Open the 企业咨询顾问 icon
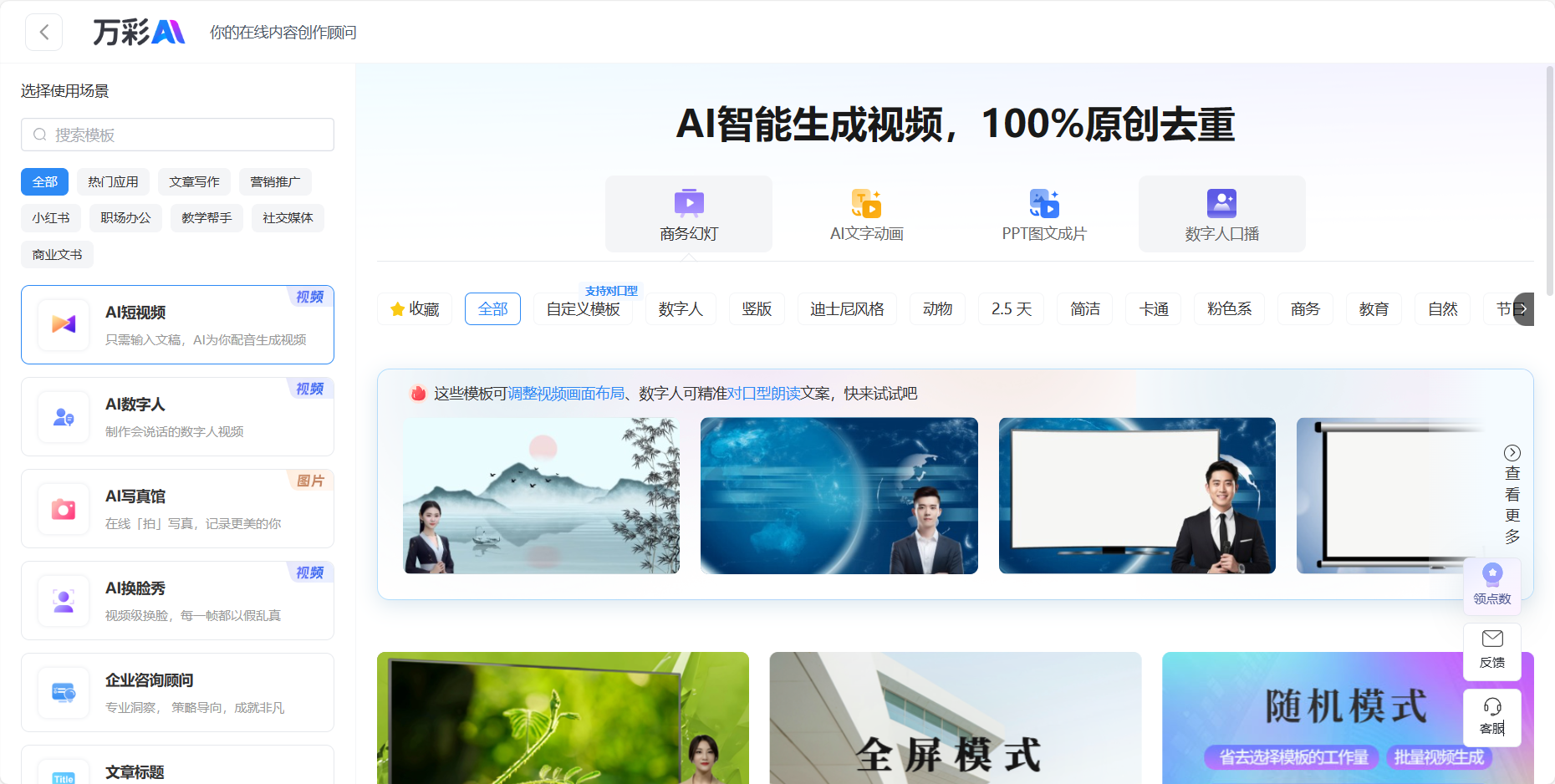Viewport: 1555px width, 784px height. 64,692
